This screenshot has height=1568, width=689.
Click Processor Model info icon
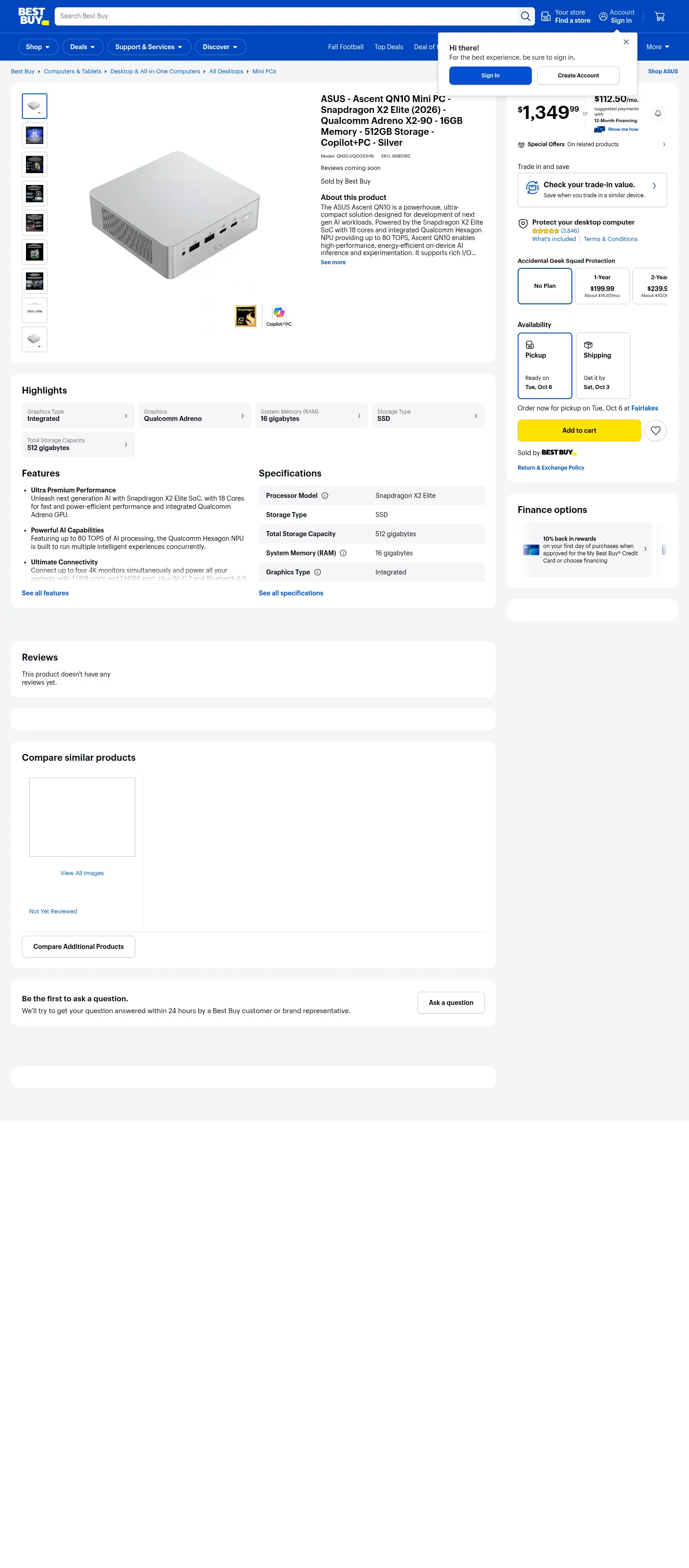325,496
